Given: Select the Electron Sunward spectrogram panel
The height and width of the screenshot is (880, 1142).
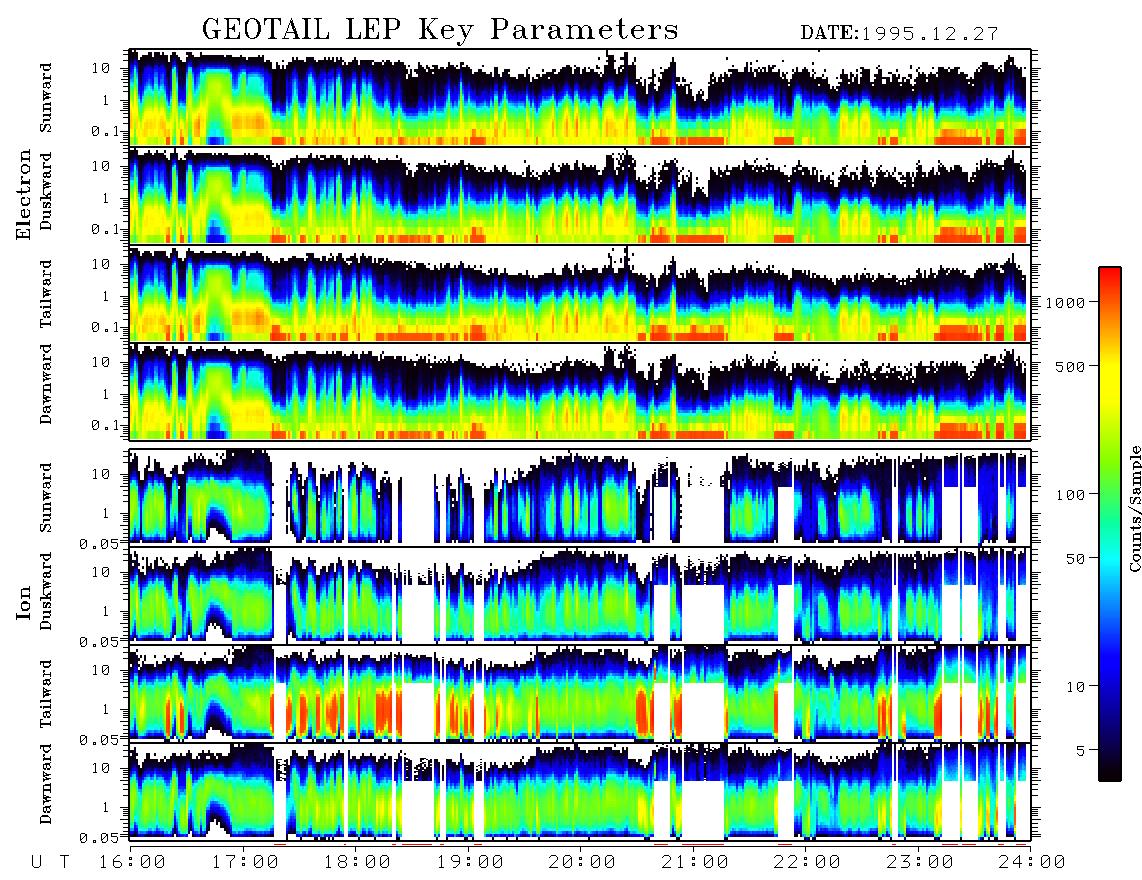Looking at the screenshot, I should coord(579,98).
